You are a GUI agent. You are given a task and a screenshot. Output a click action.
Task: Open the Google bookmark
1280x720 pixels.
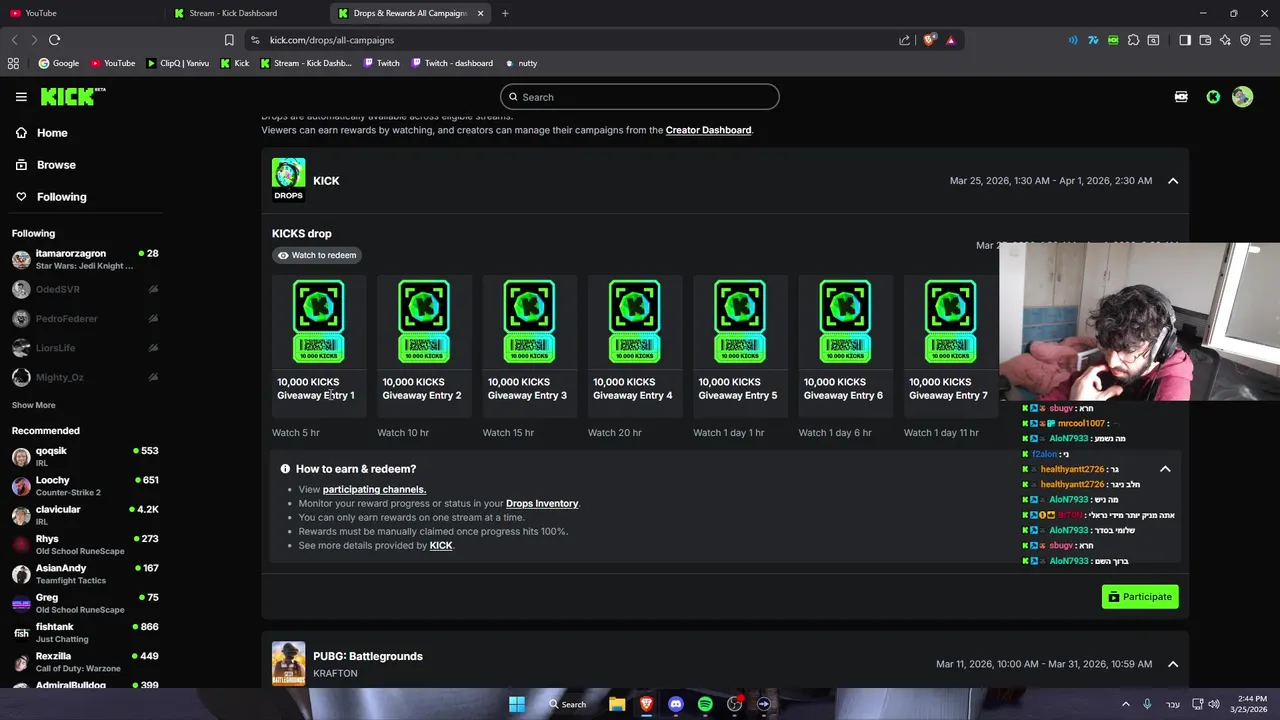click(59, 63)
